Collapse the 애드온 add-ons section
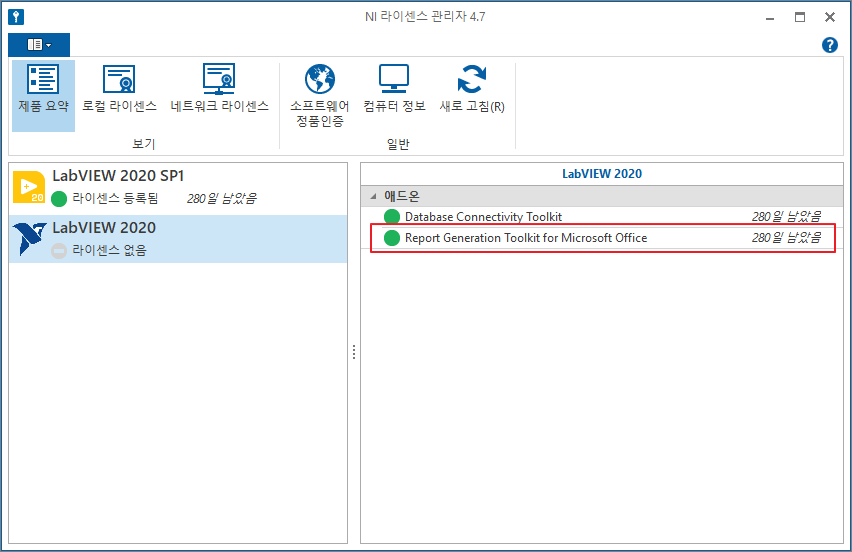This screenshot has width=852, height=552. click(373, 196)
